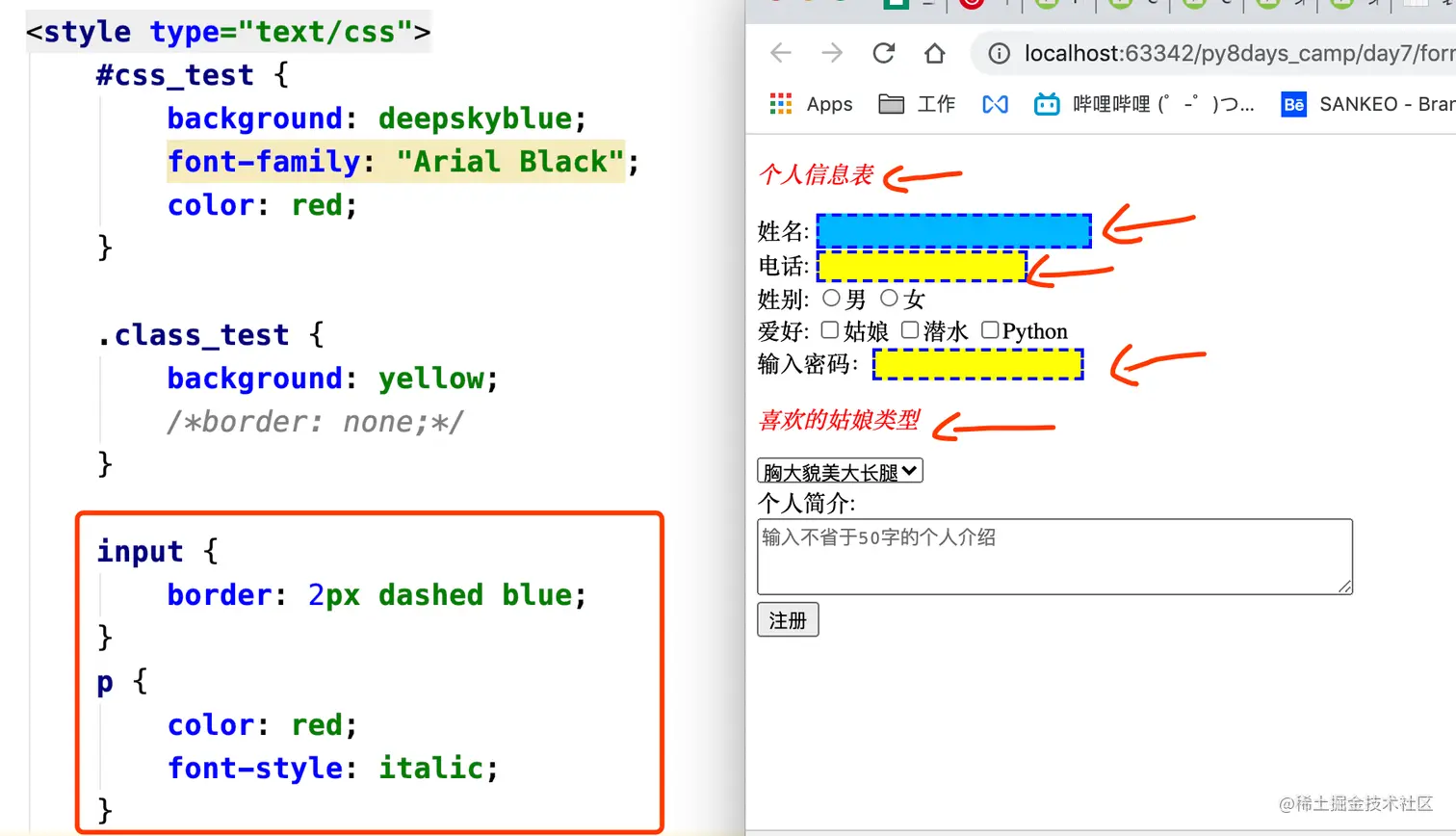Go back using browser back arrow
1456x836 pixels.
pyautogui.click(x=781, y=53)
